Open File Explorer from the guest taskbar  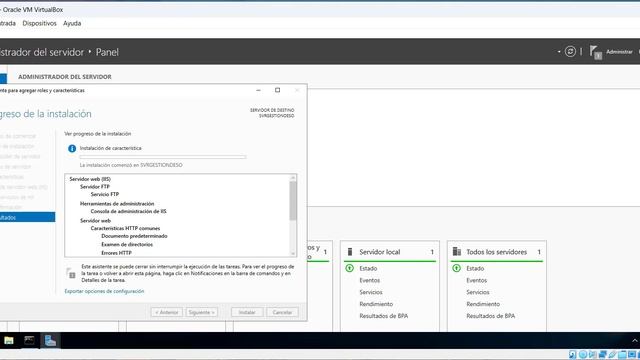(9, 340)
